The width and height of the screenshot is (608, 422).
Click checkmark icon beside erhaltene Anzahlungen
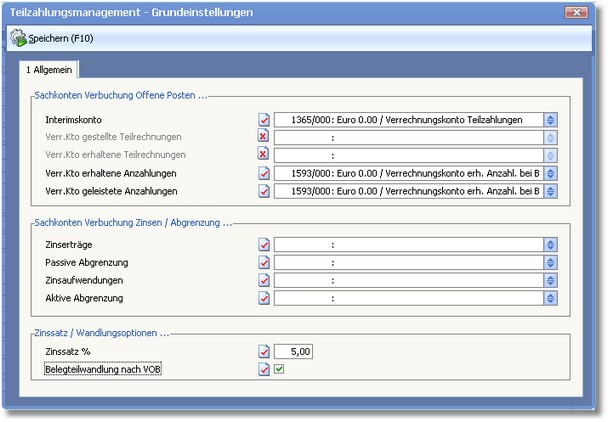click(264, 173)
